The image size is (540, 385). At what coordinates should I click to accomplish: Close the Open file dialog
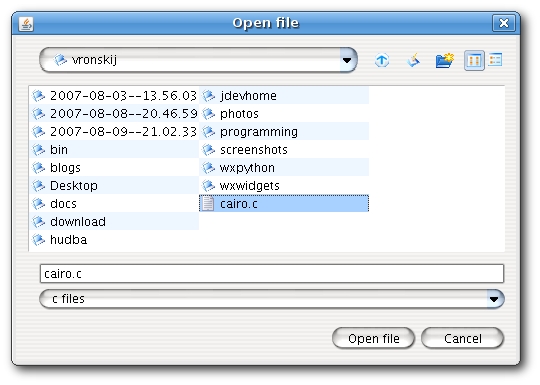[503, 23]
